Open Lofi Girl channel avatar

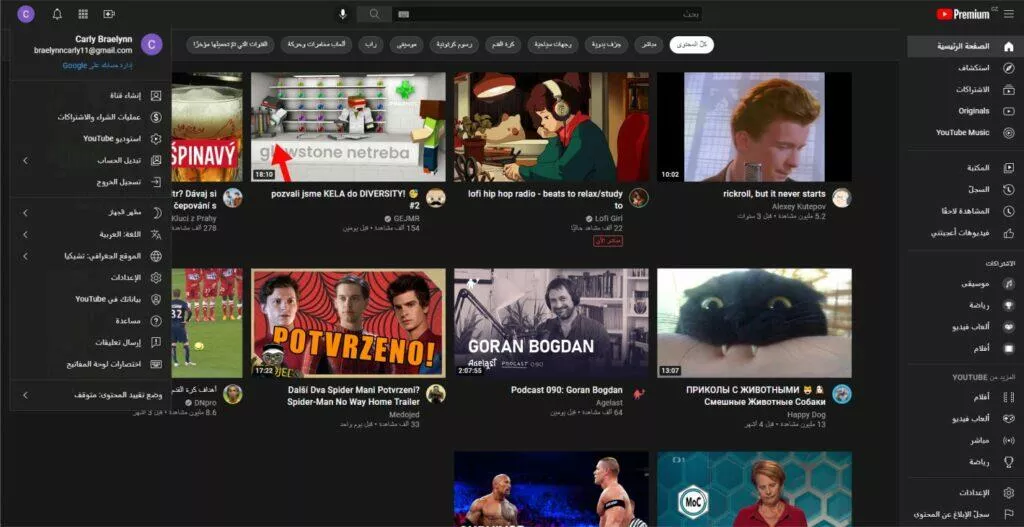[x=639, y=198]
